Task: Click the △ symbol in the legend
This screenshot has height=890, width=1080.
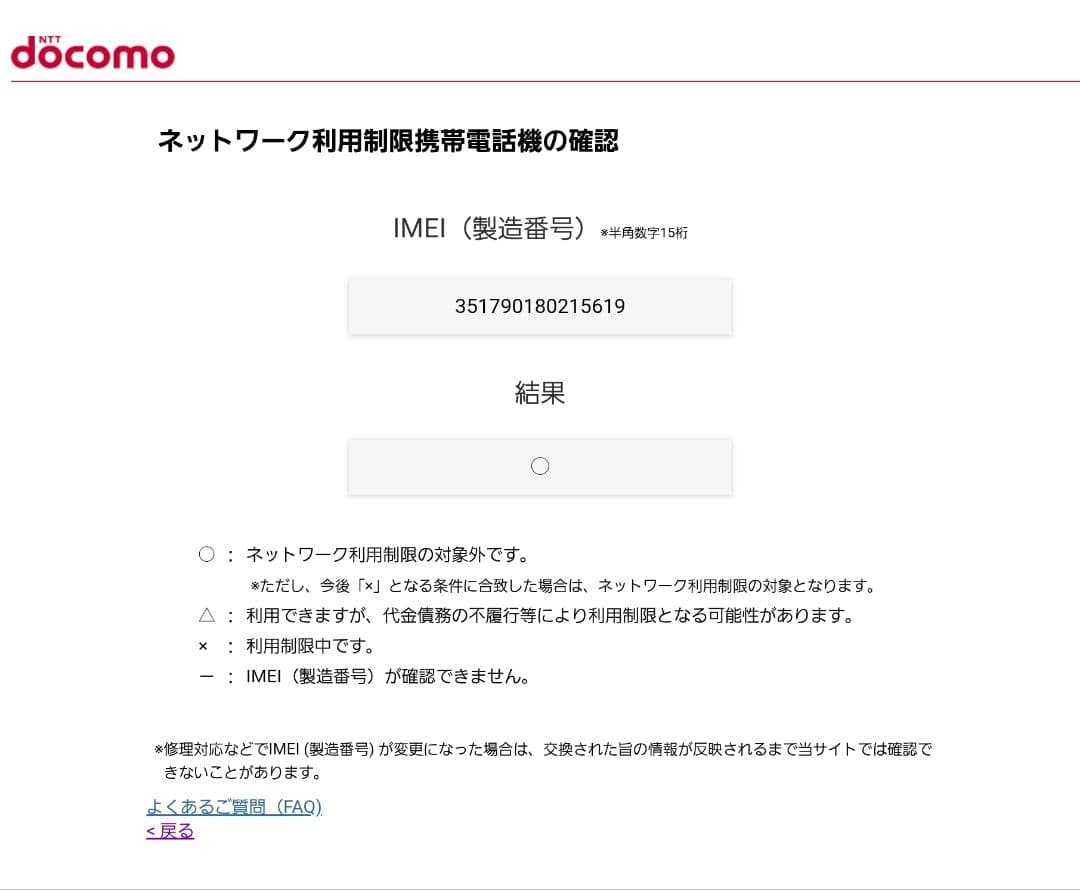Action: pyautogui.click(x=206, y=616)
